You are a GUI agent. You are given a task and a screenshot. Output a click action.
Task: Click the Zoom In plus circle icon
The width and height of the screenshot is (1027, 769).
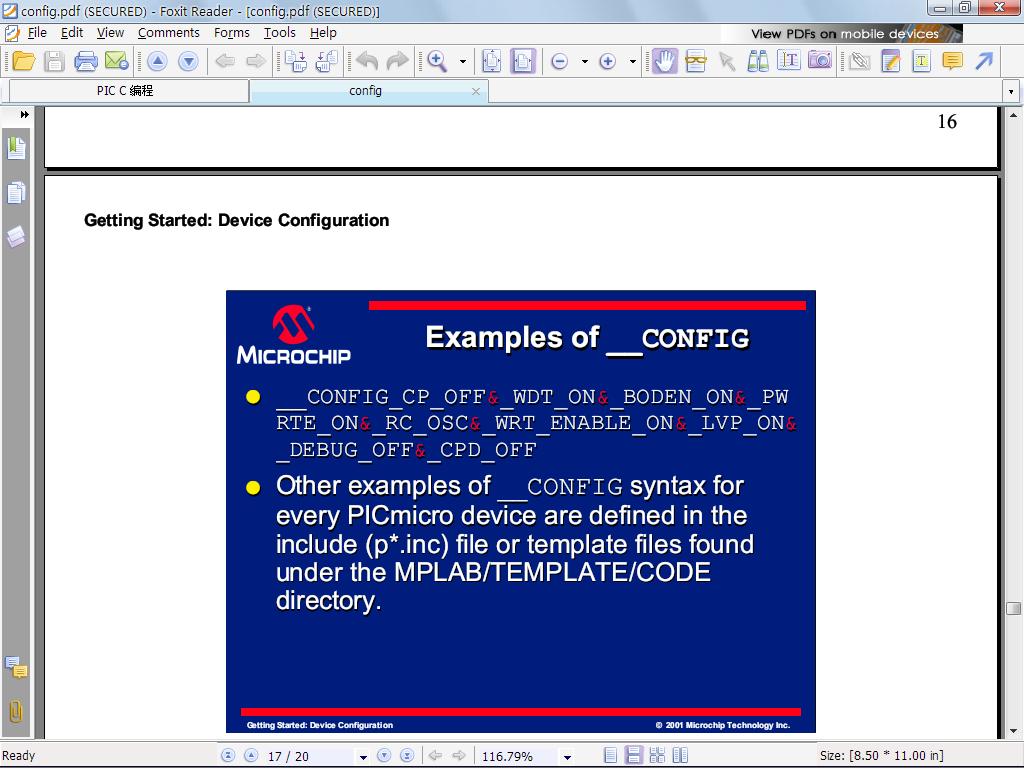click(608, 62)
